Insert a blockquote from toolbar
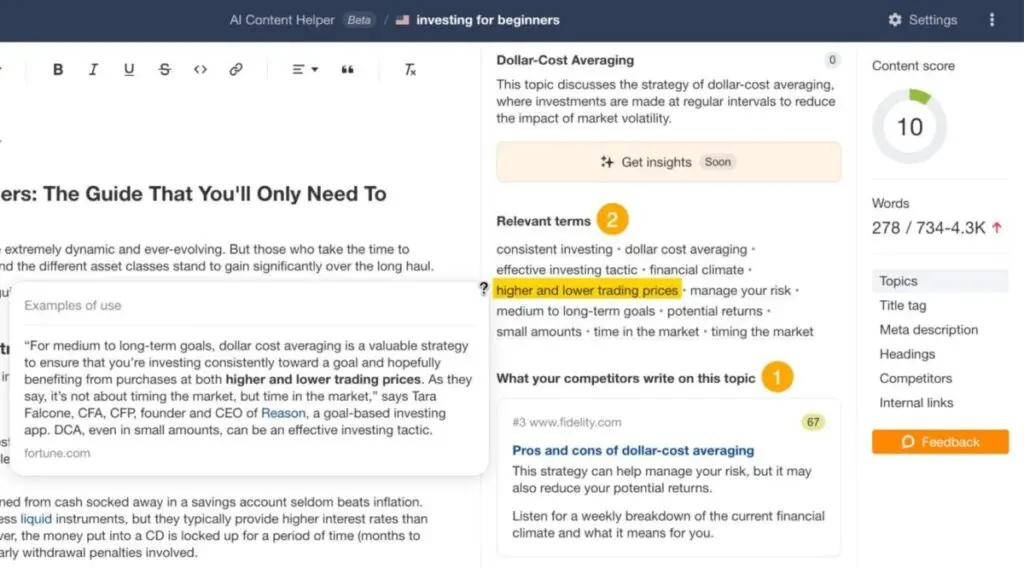 pyautogui.click(x=347, y=69)
